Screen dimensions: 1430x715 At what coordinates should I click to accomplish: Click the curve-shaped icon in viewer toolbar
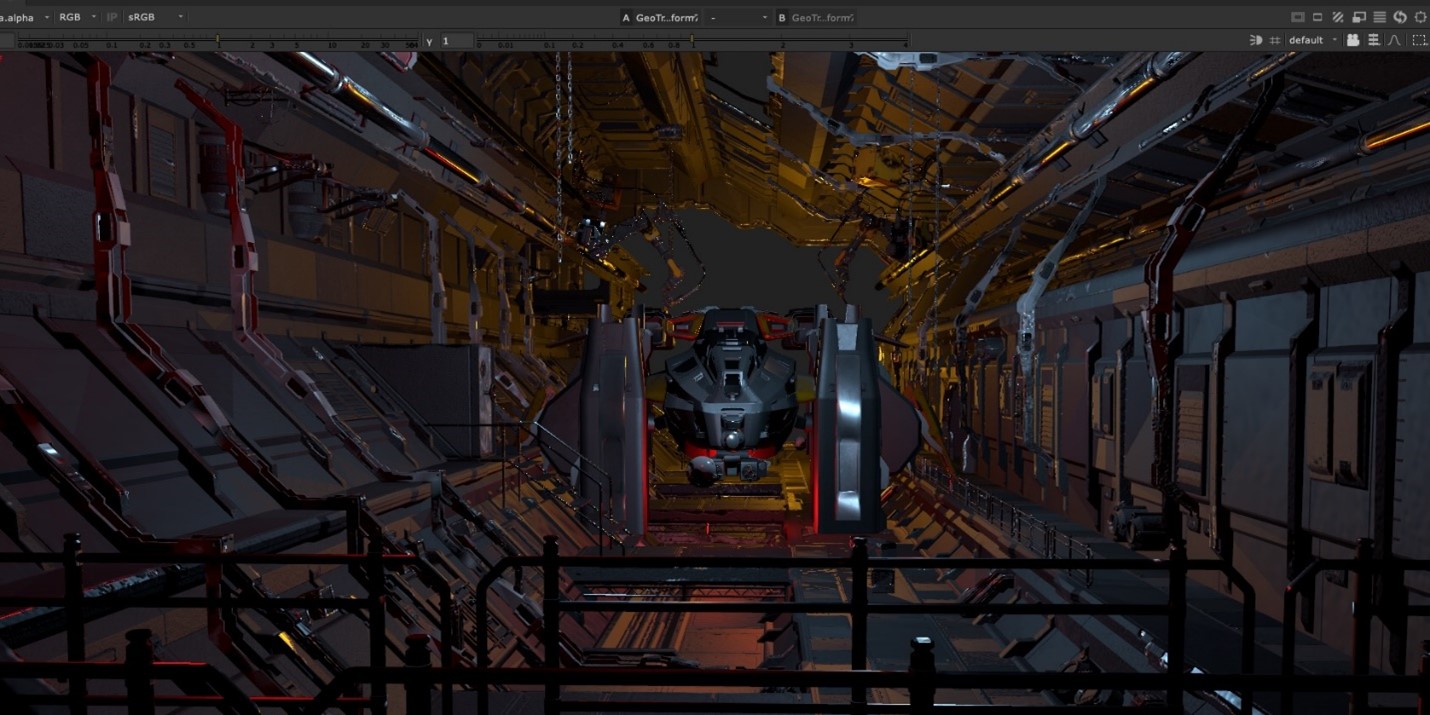pyautogui.click(x=1395, y=40)
